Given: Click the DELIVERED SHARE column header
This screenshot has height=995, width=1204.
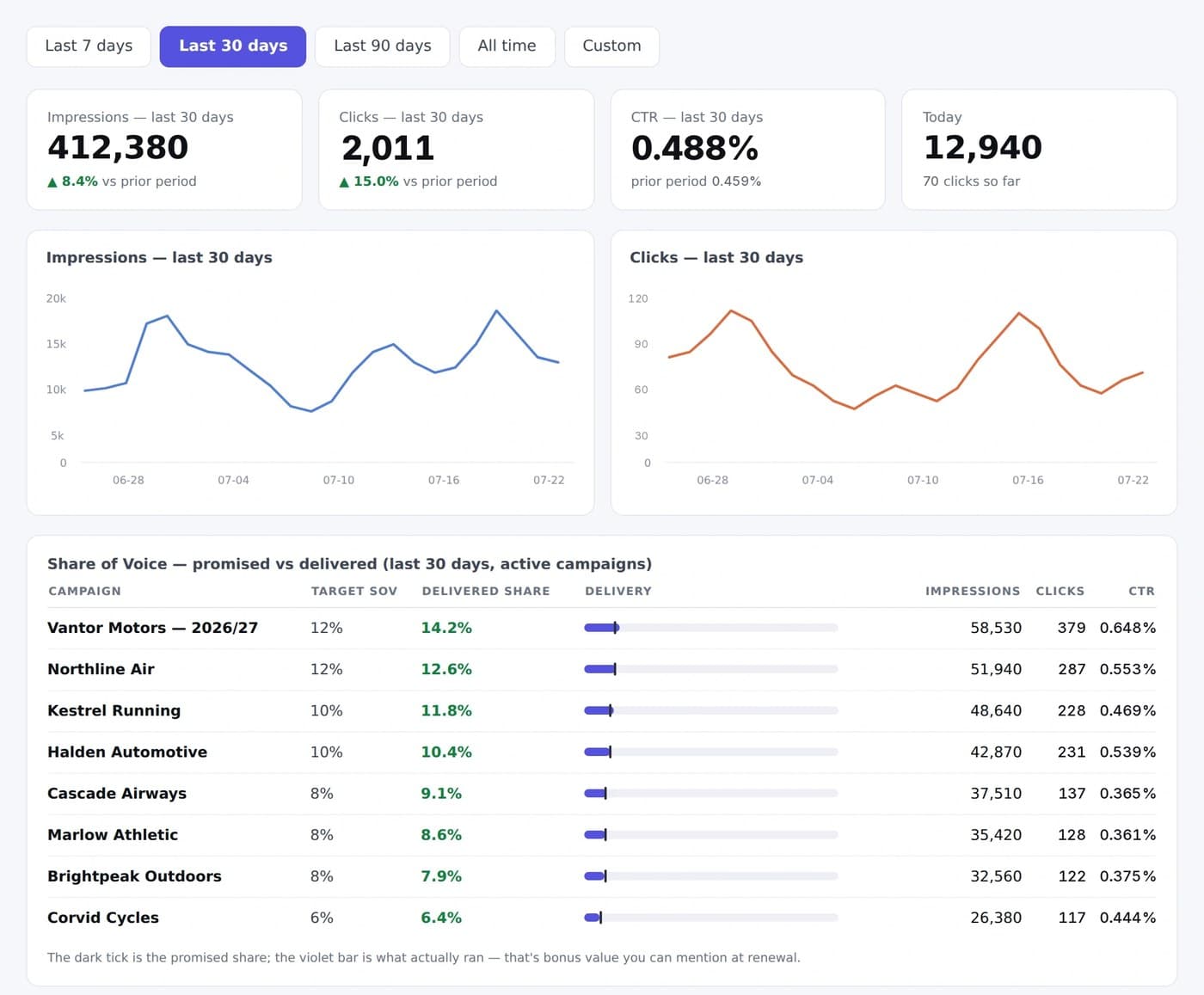Looking at the screenshot, I should click(486, 591).
